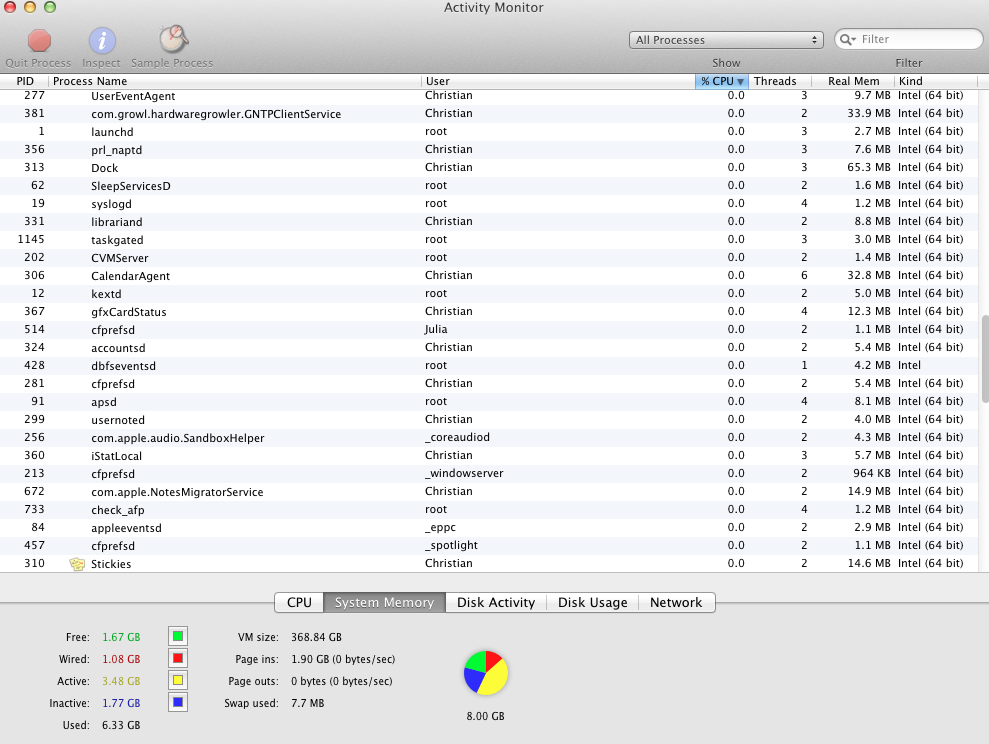Screen dimensions: 989x744
Task: Select the com.apple.NotesMigratorService row
Action: click(x=489, y=491)
